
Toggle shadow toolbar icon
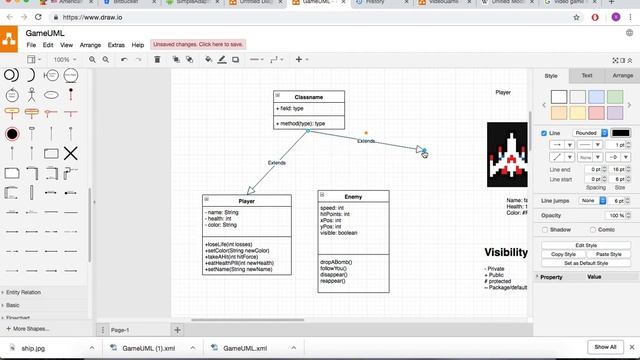coord(236,60)
